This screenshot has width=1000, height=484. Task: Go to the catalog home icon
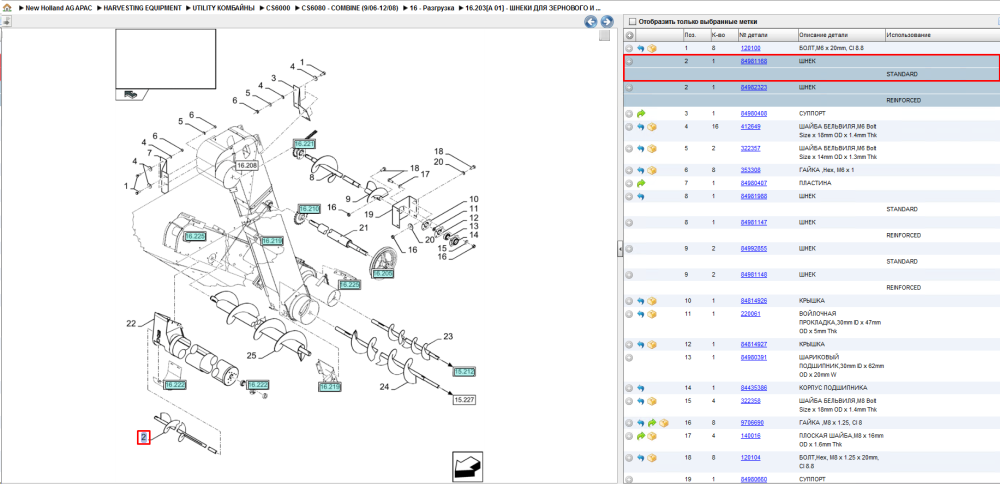point(7,8)
